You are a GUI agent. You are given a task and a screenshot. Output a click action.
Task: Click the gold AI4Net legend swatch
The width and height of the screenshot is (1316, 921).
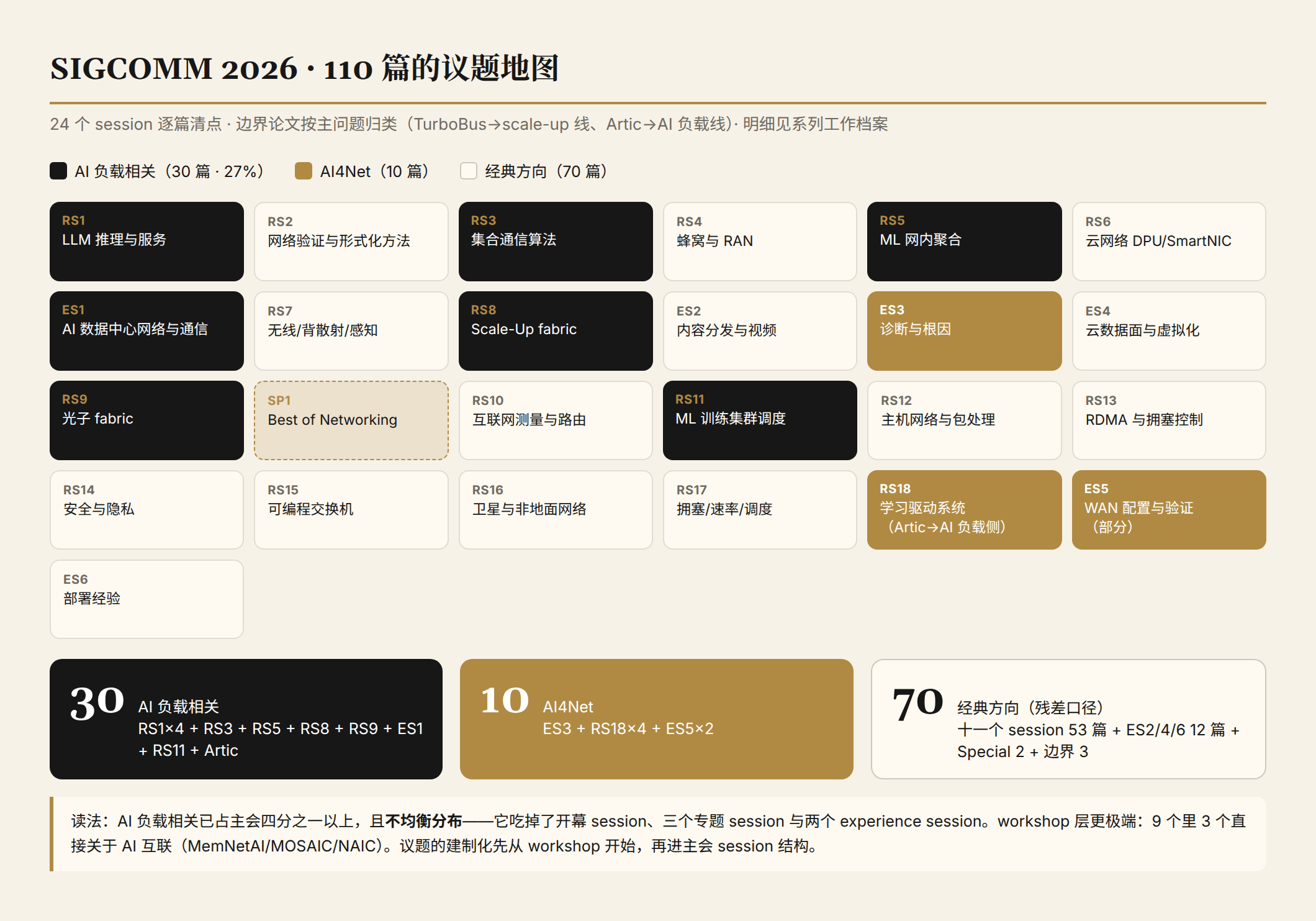coord(304,171)
